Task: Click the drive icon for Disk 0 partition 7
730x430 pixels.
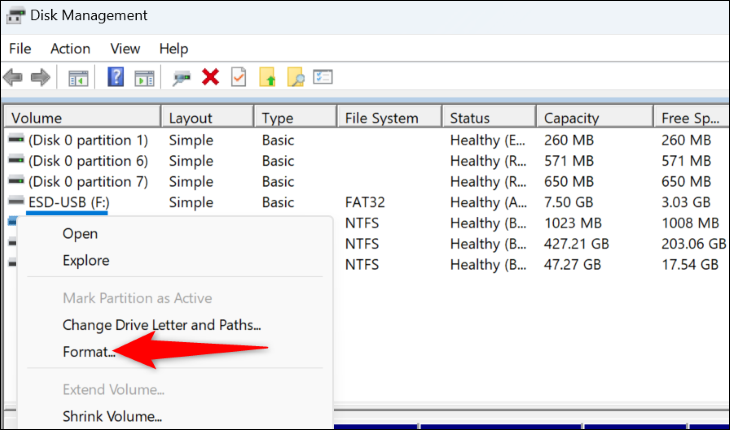Action: [16, 181]
